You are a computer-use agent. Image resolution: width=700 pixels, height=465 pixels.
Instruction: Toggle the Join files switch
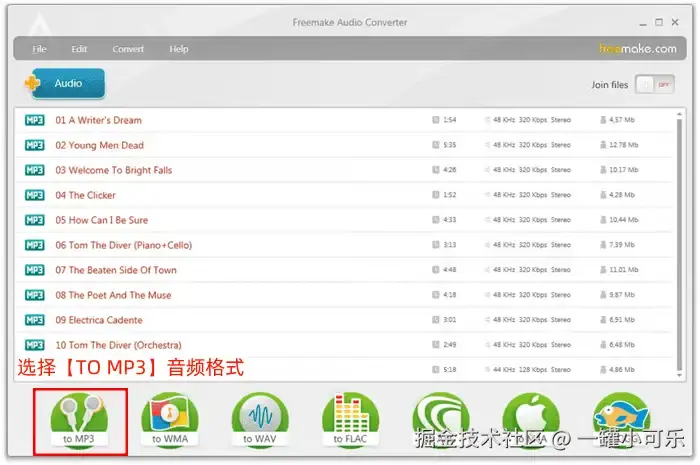[655, 84]
